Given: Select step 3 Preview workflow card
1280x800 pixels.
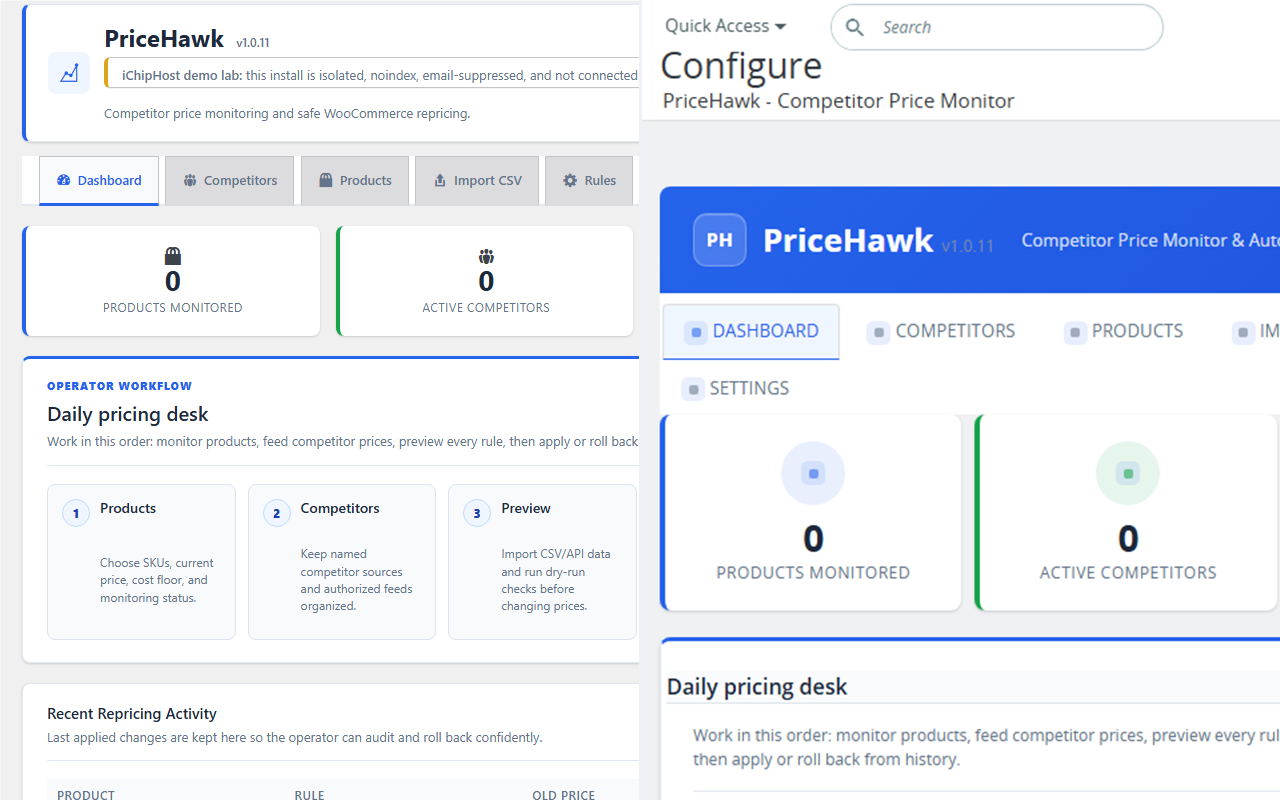Looking at the screenshot, I should (542, 562).
